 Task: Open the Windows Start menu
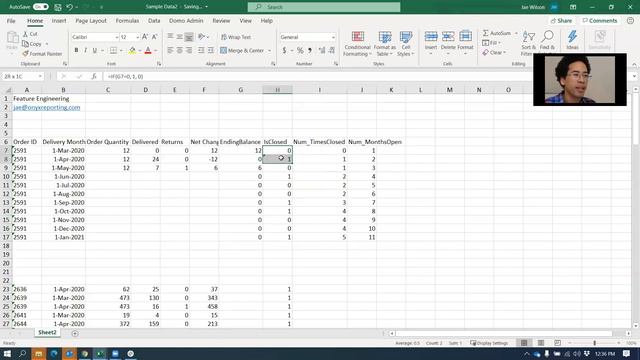[7, 353]
